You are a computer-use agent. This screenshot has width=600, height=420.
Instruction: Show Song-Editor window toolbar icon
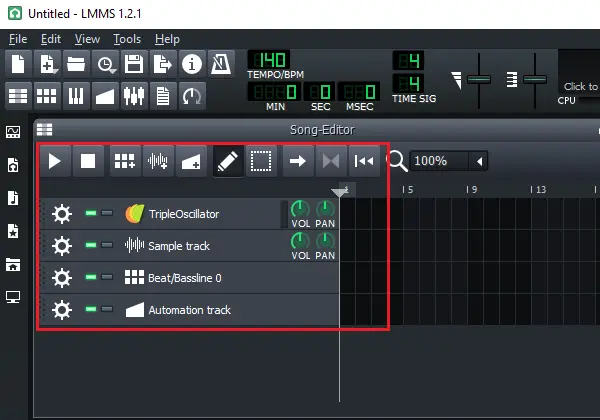18,96
